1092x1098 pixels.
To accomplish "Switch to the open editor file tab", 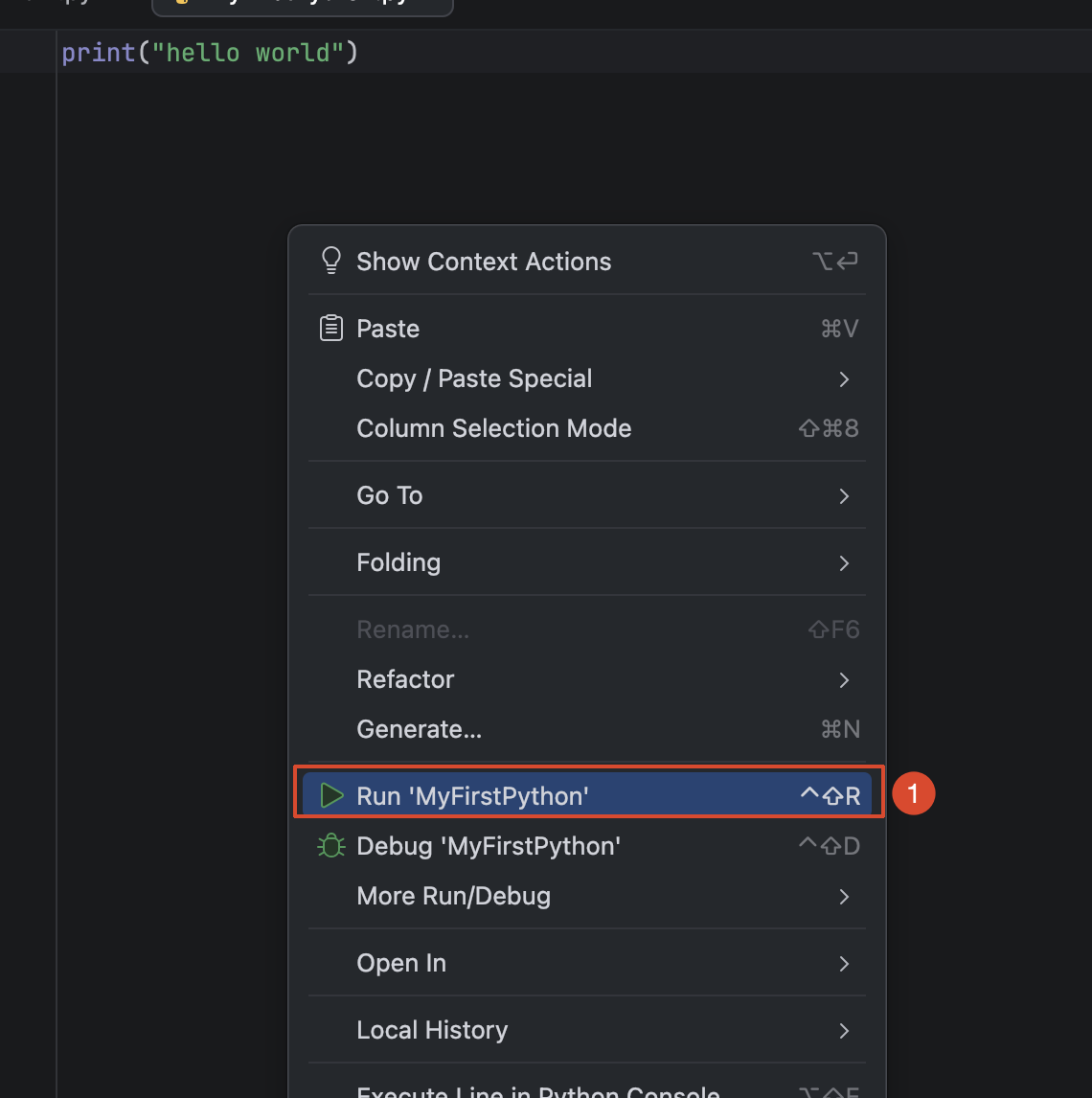I will pos(303,6).
